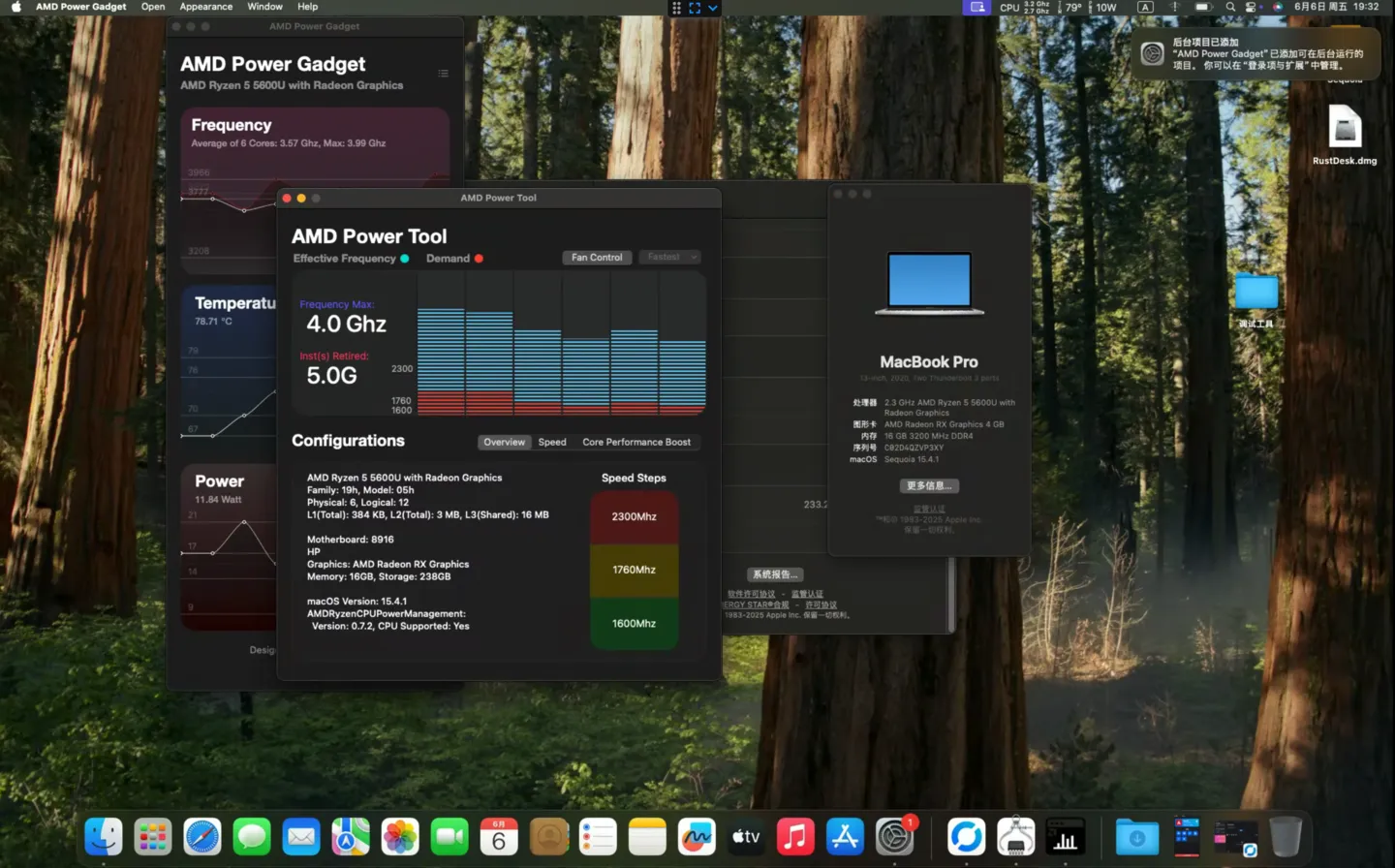The height and width of the screenshot is (868, 1395).
Task: Toggle the Effective Frequency legend dot
Action: pyautogui.click(x=405, y=259)
